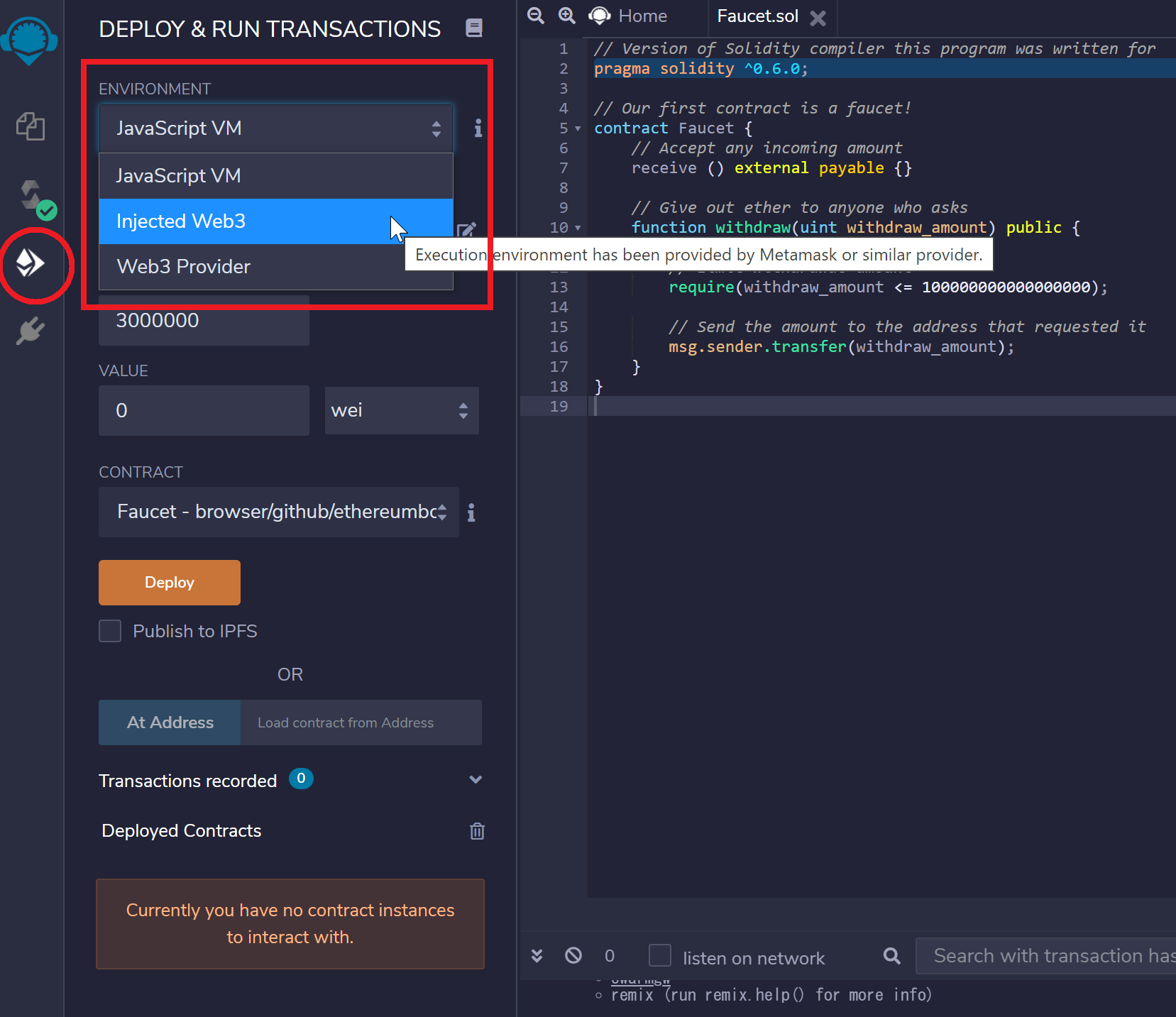The image size is (1176, 1017).
Task: Open the Contract selector showing Faucet
Action: tap(279, 512)
